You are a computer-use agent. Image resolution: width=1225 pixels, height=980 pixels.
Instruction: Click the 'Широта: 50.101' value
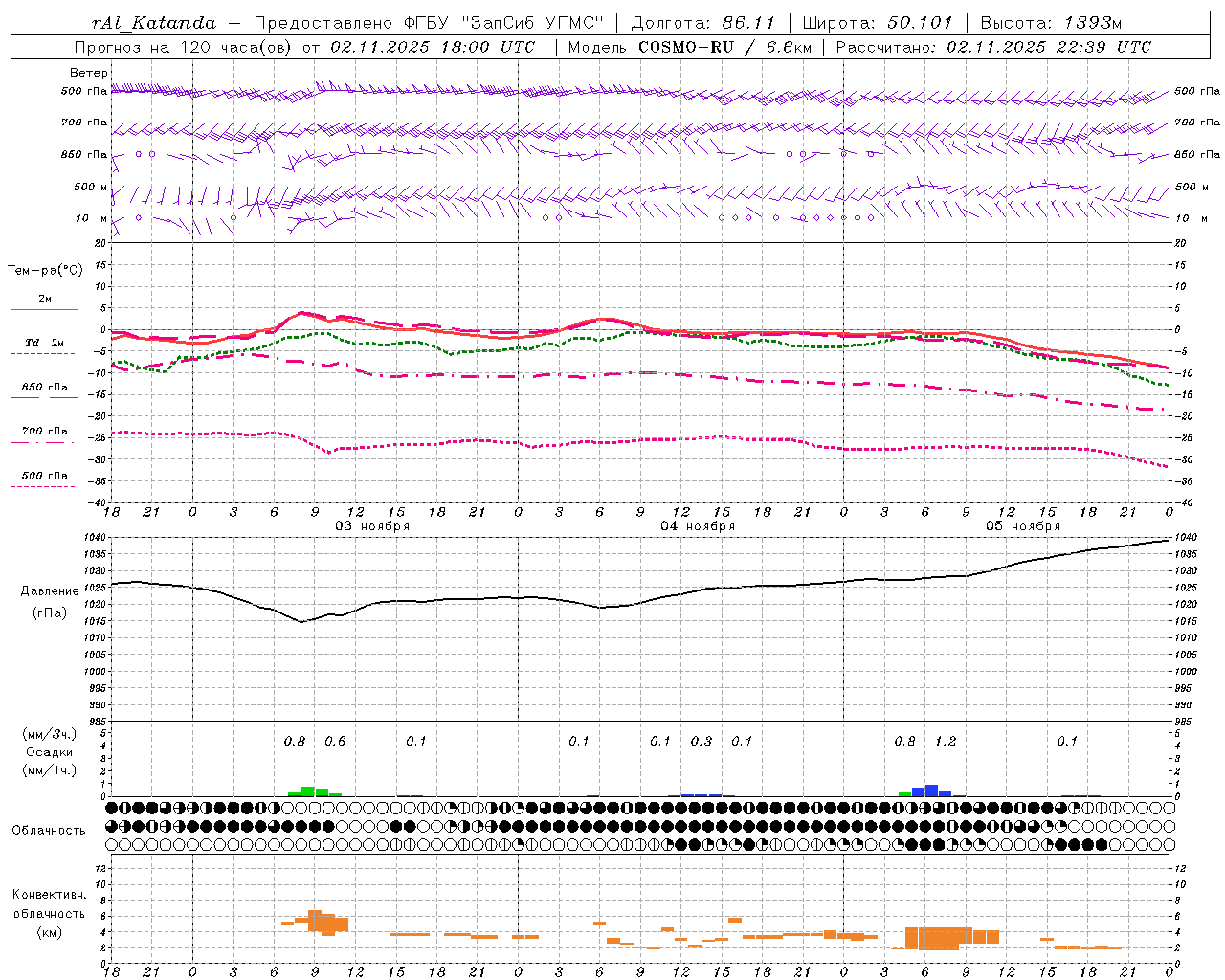(x=876, y=23)
